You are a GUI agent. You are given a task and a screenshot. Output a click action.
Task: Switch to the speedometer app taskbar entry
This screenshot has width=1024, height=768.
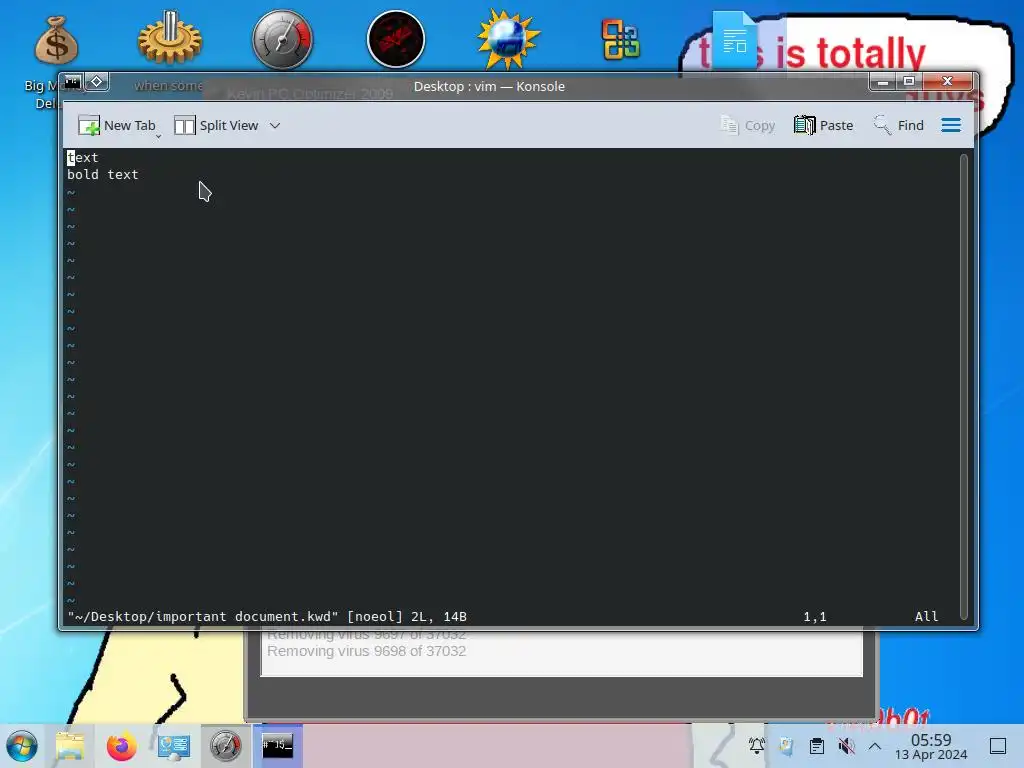click(225, 746)
